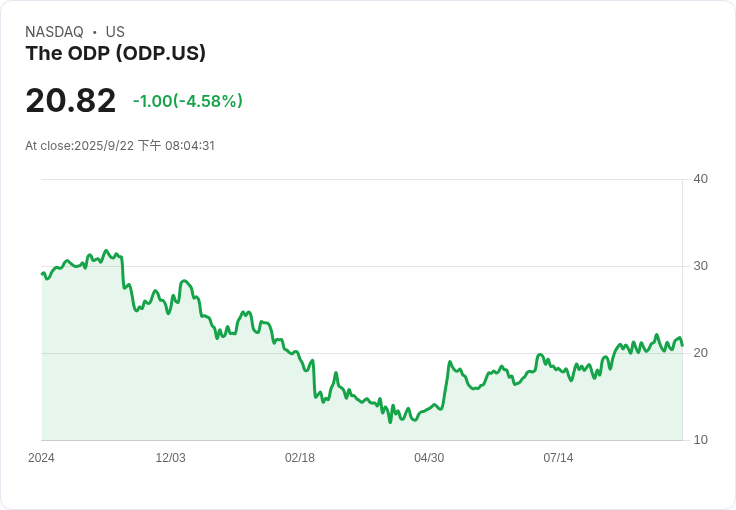
Task: Click the left start of the price line
Action: [x=42, y=273]
